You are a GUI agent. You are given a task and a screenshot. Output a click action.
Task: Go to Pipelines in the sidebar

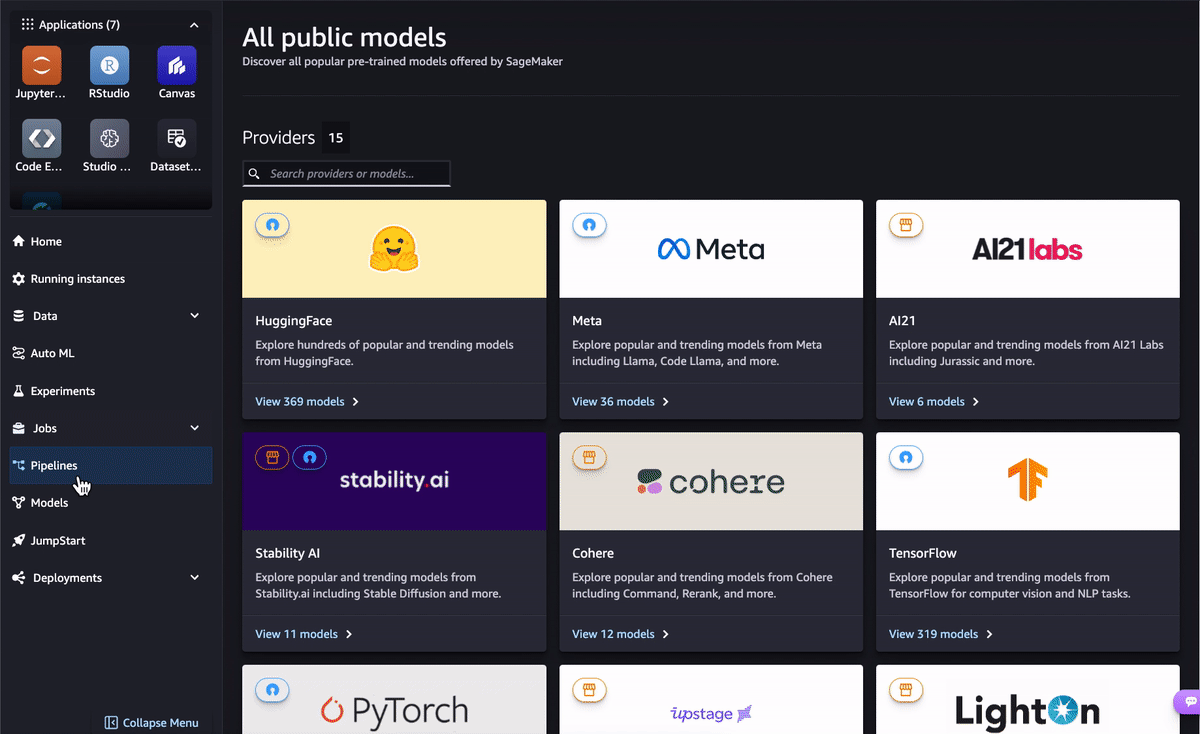pos(54,466)
